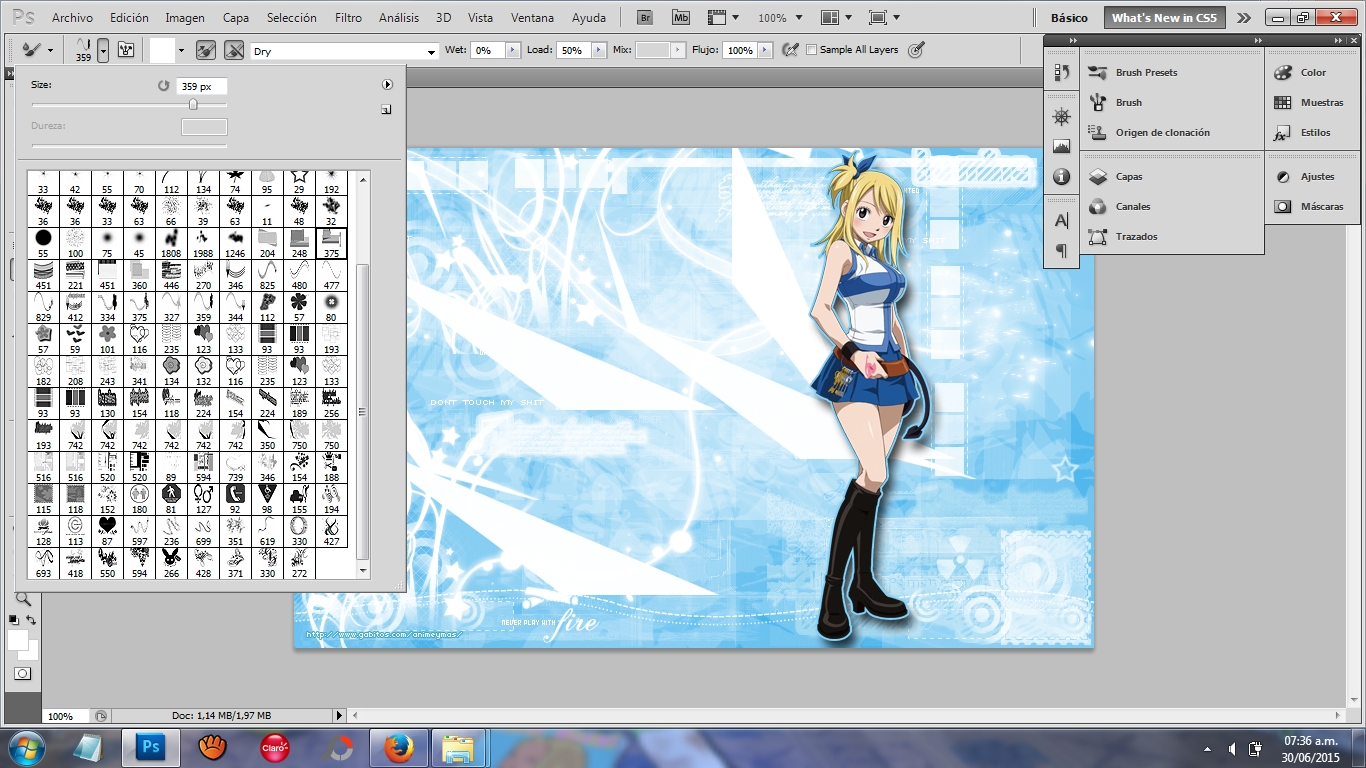Launch Mini Bridge with the Mb button
Screen dimensions: 1366x768
(x=681, y=18)
